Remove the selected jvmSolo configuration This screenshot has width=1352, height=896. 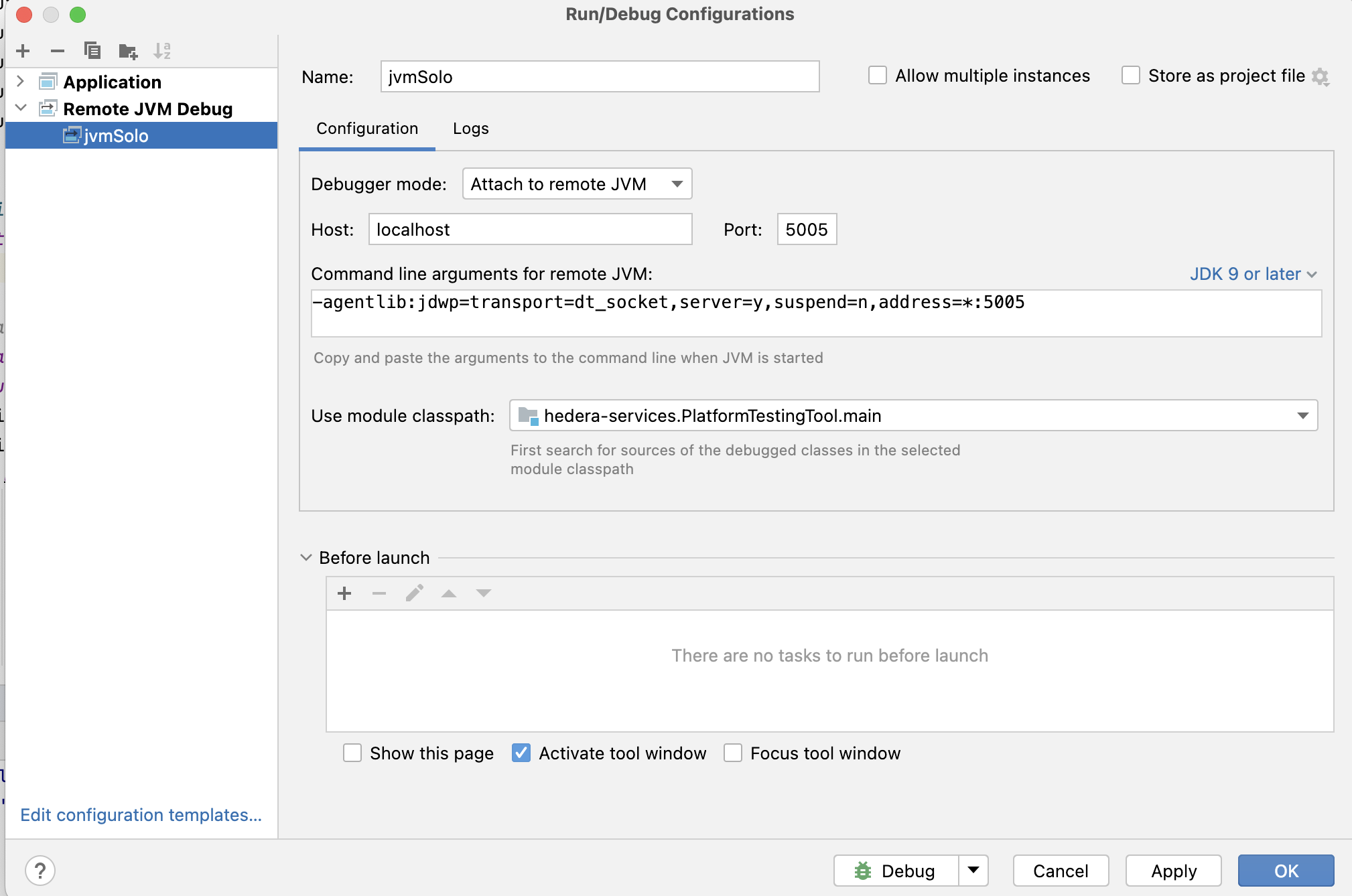[58, 50]
